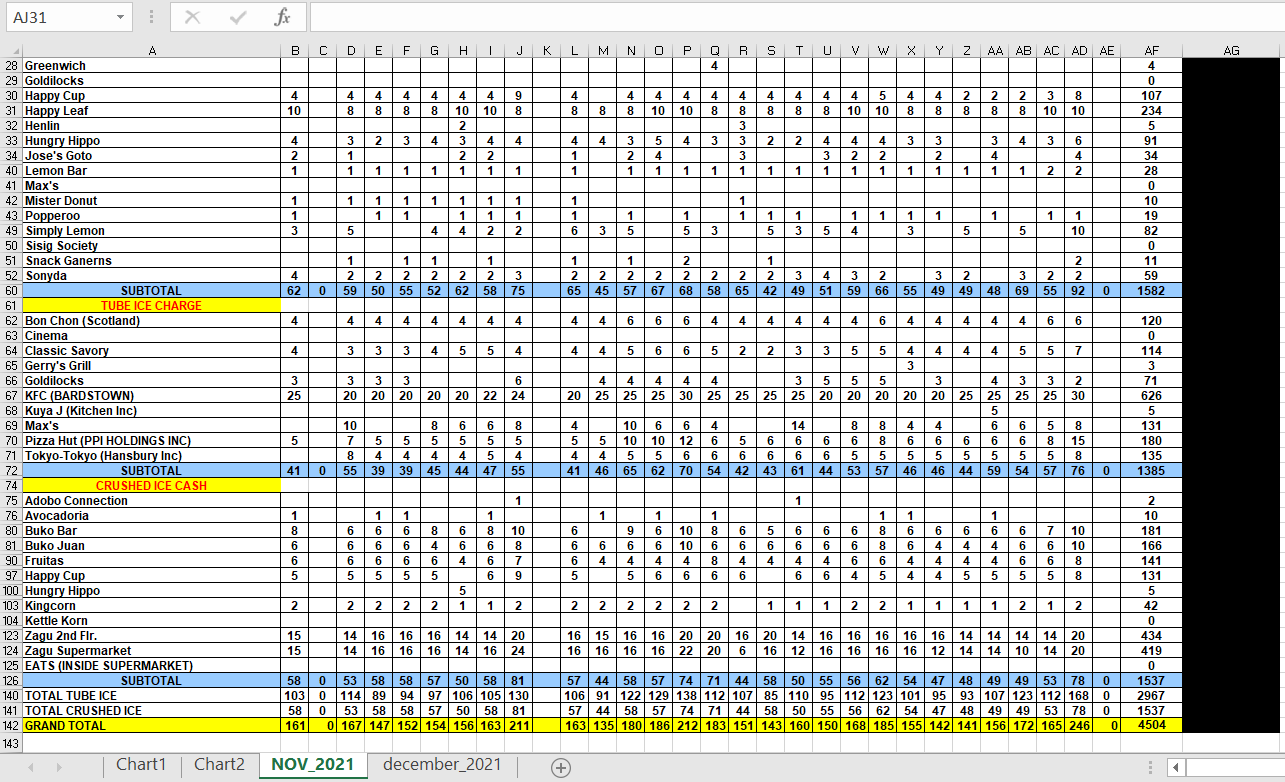The width and height of the screenshot is (1285, 782).
Task: Select the Gerry's Grill cell
Action: click(151, 366)
